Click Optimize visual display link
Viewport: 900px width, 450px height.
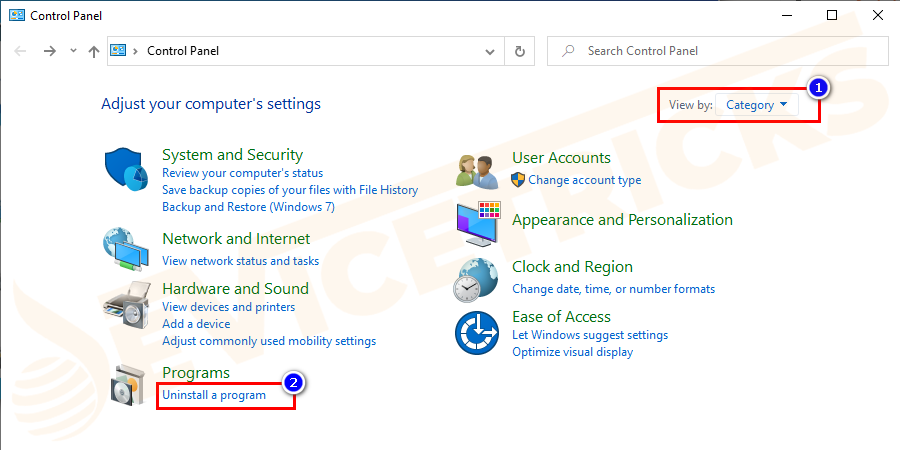point(572,352)
